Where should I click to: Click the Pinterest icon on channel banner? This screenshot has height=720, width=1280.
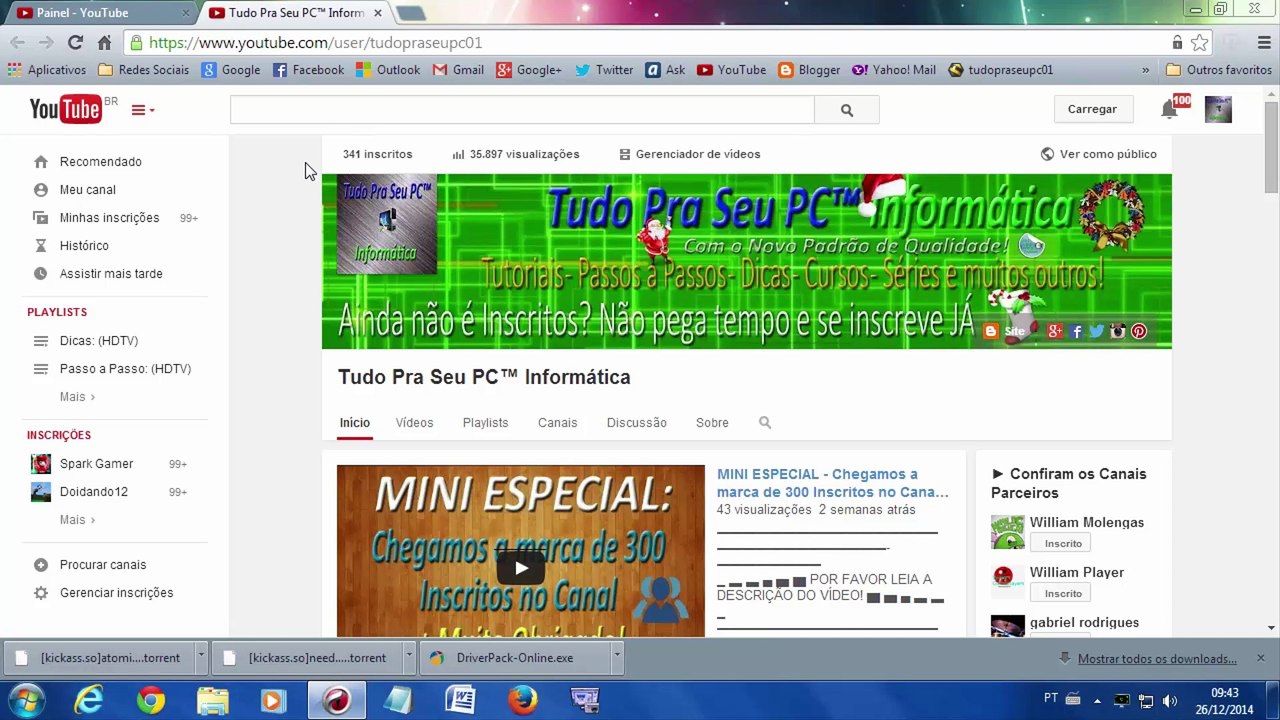1139,331
